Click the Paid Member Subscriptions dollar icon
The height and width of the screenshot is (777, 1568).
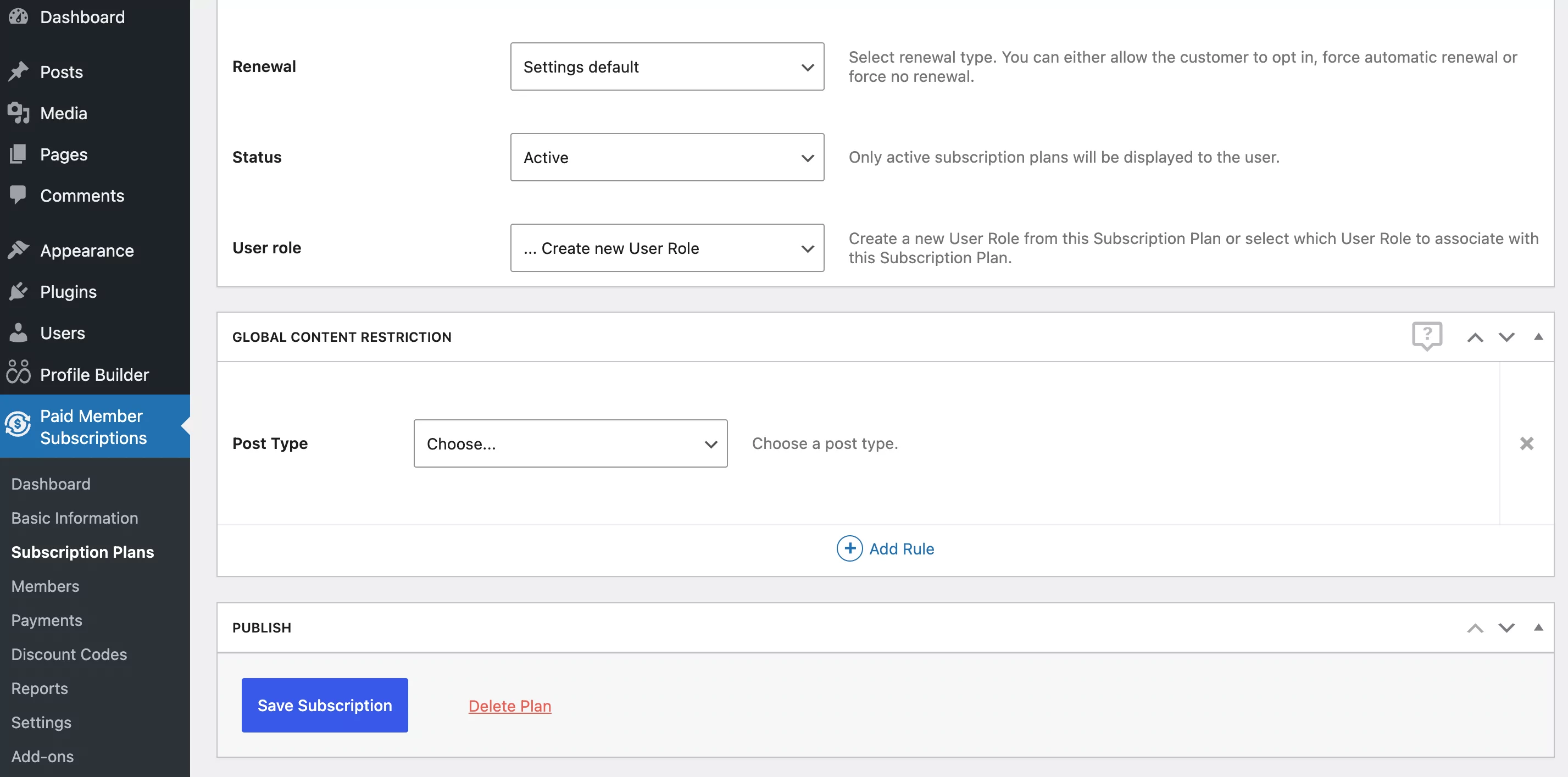(18, 424)
